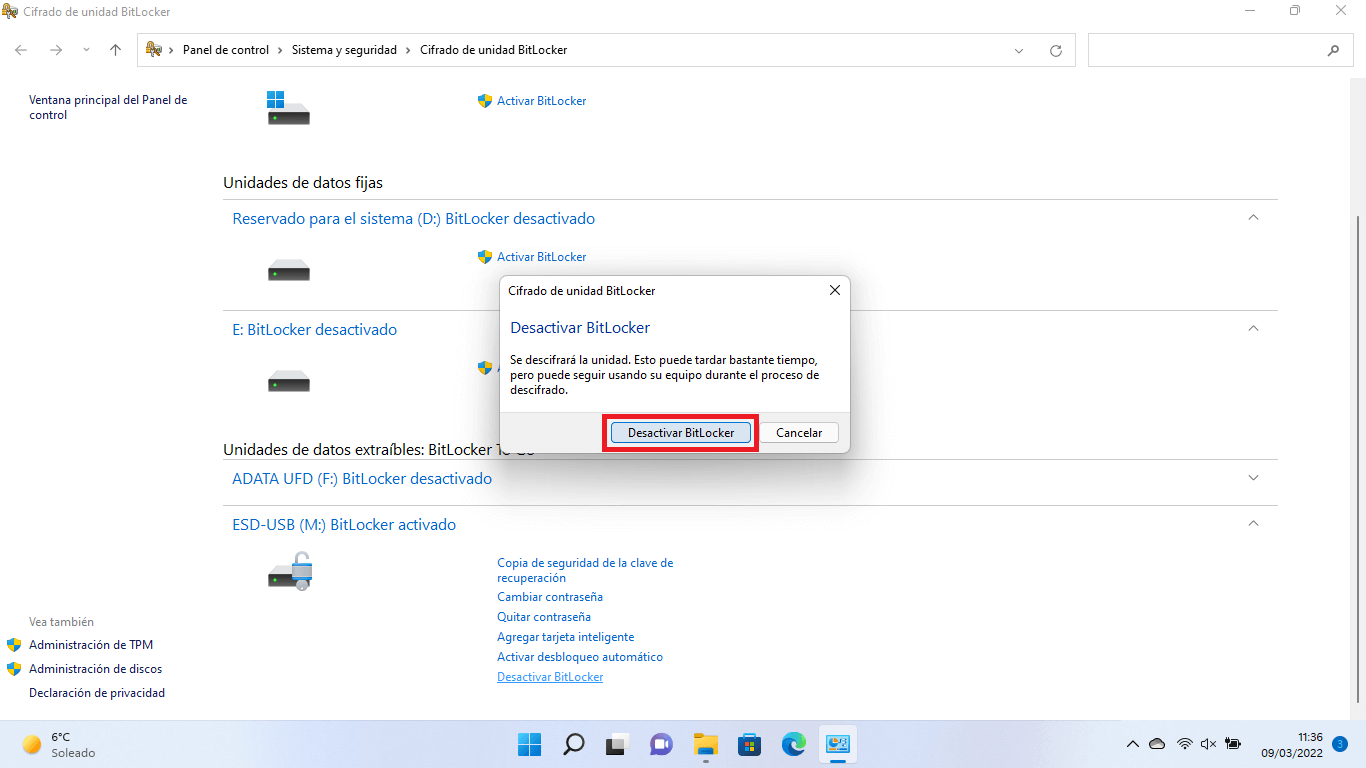
Task: Open the recent locations dropdown arrow
Action: [86, 50]
